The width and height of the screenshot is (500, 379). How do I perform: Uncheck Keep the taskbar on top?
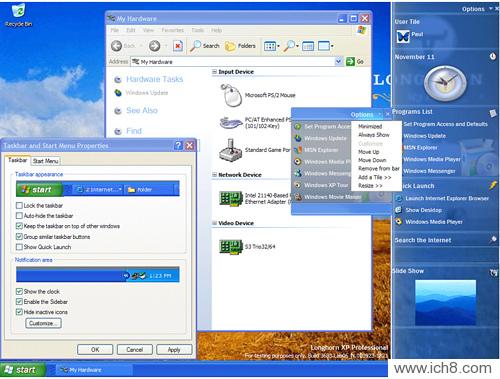point(19,226)
